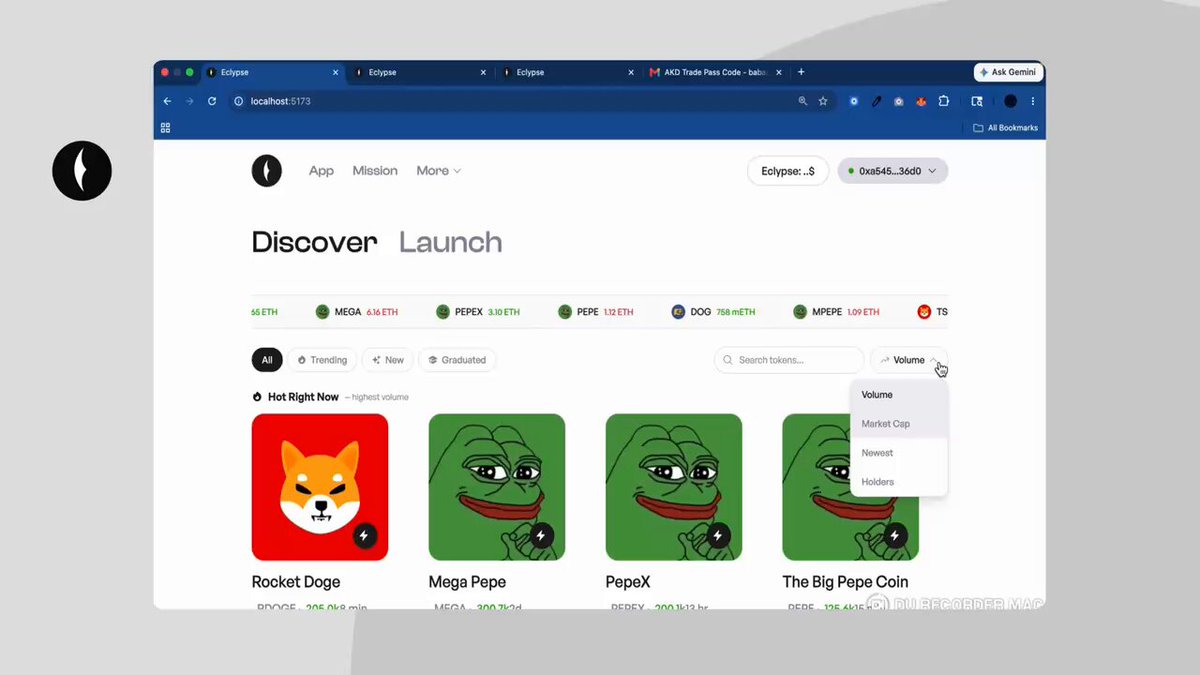The height and width of the screenshot is (675, 1200).
Task: Open the Chrome three-dot menu
Action: tap(1033, 101)
